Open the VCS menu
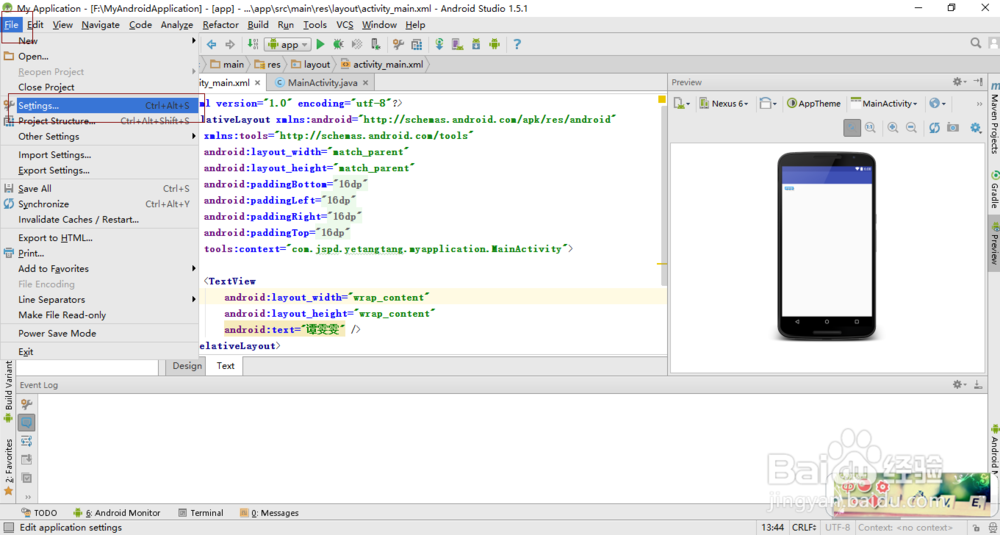The width and height of the screenshot is (1000, 535). (344, 25)
